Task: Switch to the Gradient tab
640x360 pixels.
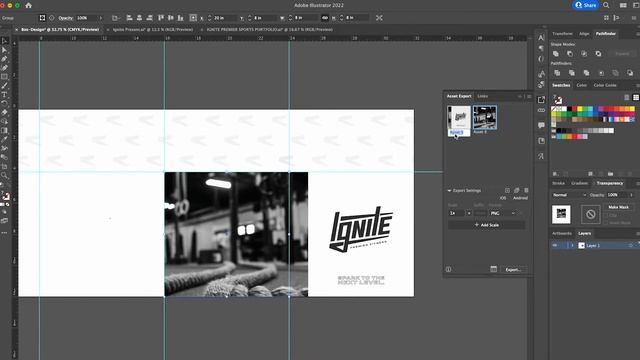Action: [580, 183]
